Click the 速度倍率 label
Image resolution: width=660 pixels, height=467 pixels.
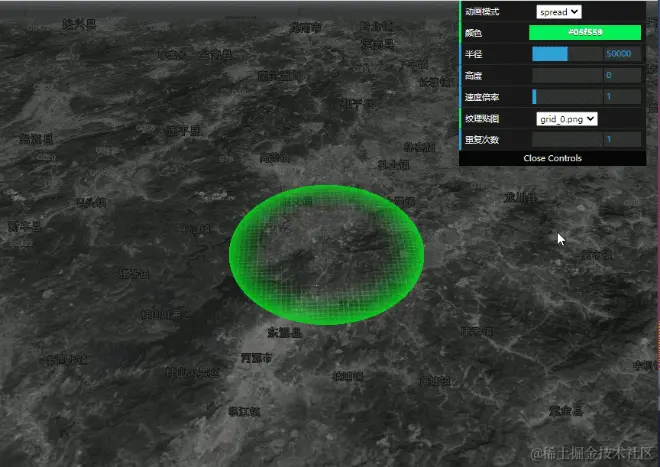tap(482, 97)
